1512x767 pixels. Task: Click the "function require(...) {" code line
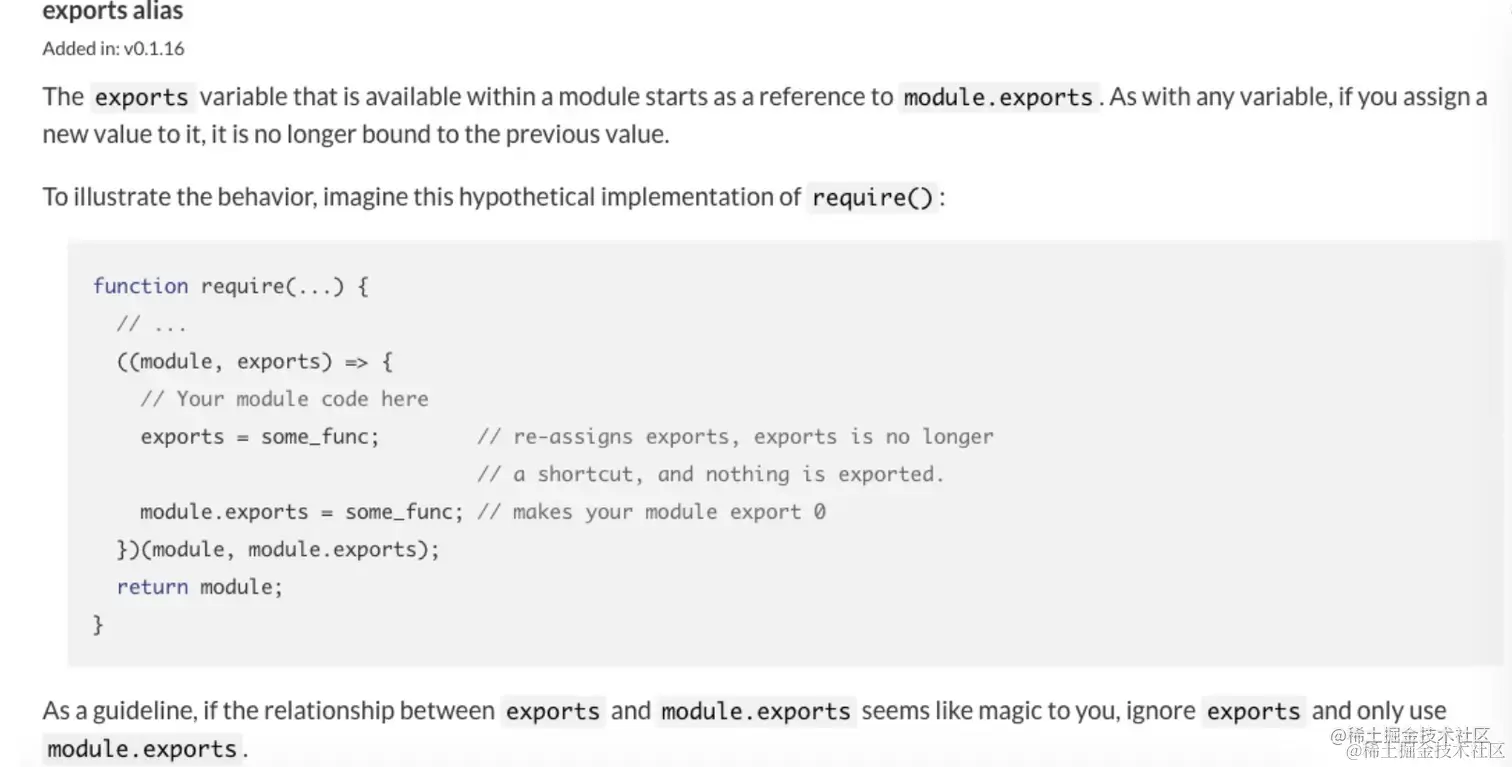point(231,286)
